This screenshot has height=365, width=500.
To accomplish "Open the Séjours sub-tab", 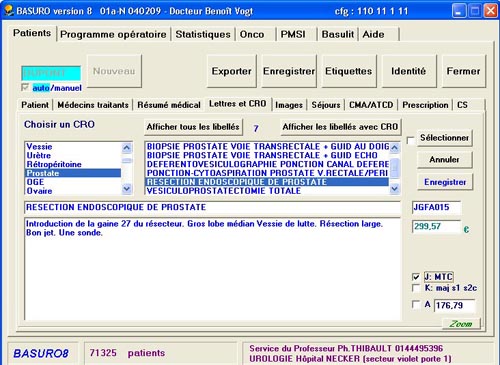I will 326,105.
